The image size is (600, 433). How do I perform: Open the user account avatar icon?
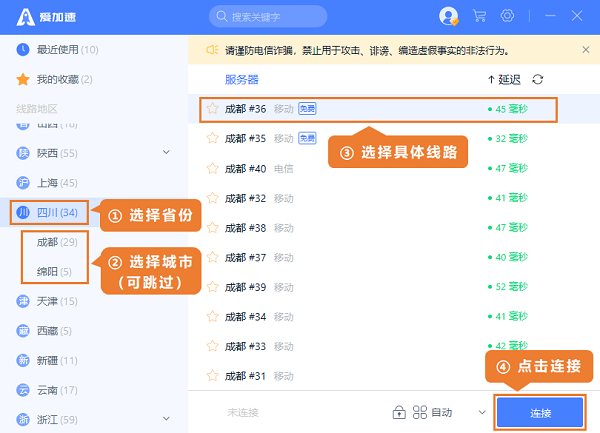[448, 16]
